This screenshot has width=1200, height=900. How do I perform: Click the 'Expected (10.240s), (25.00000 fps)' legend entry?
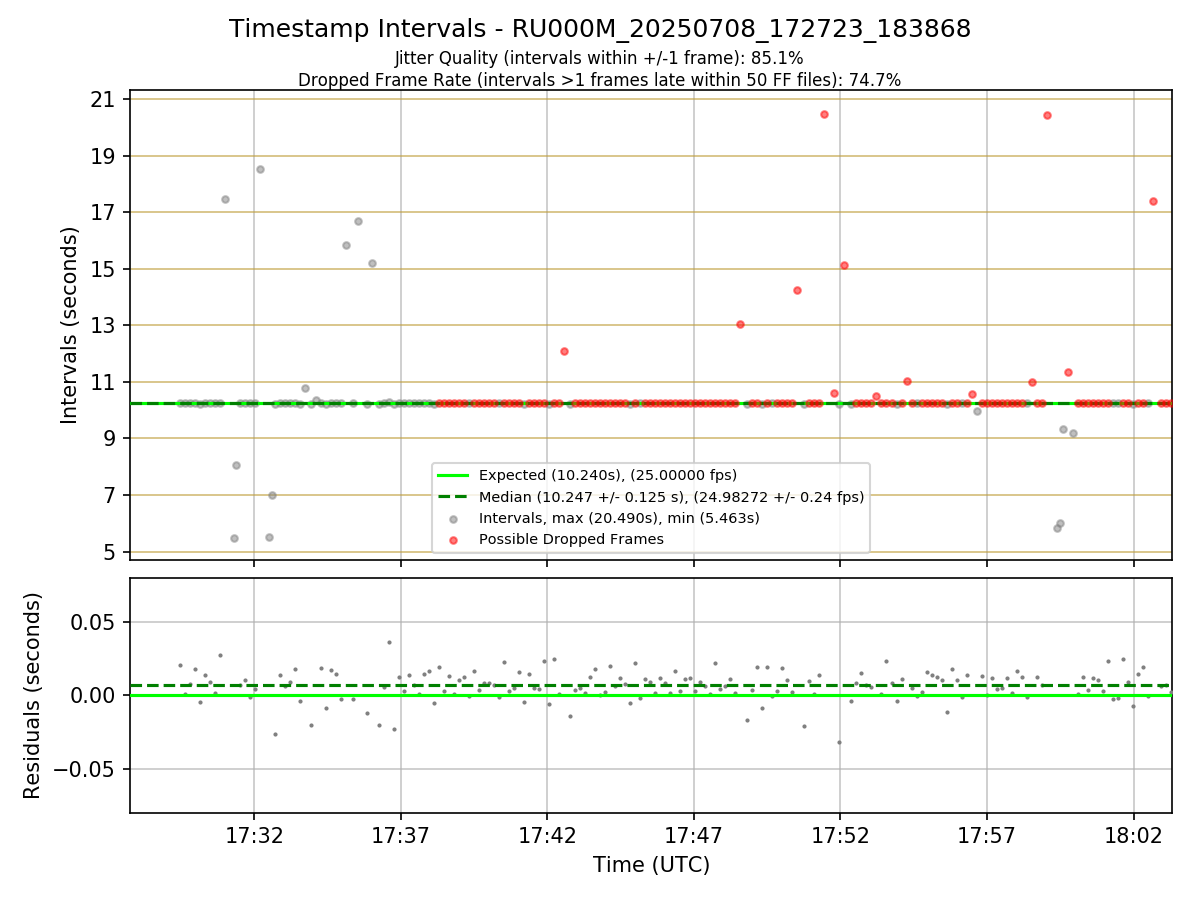[x=607, y=475]
